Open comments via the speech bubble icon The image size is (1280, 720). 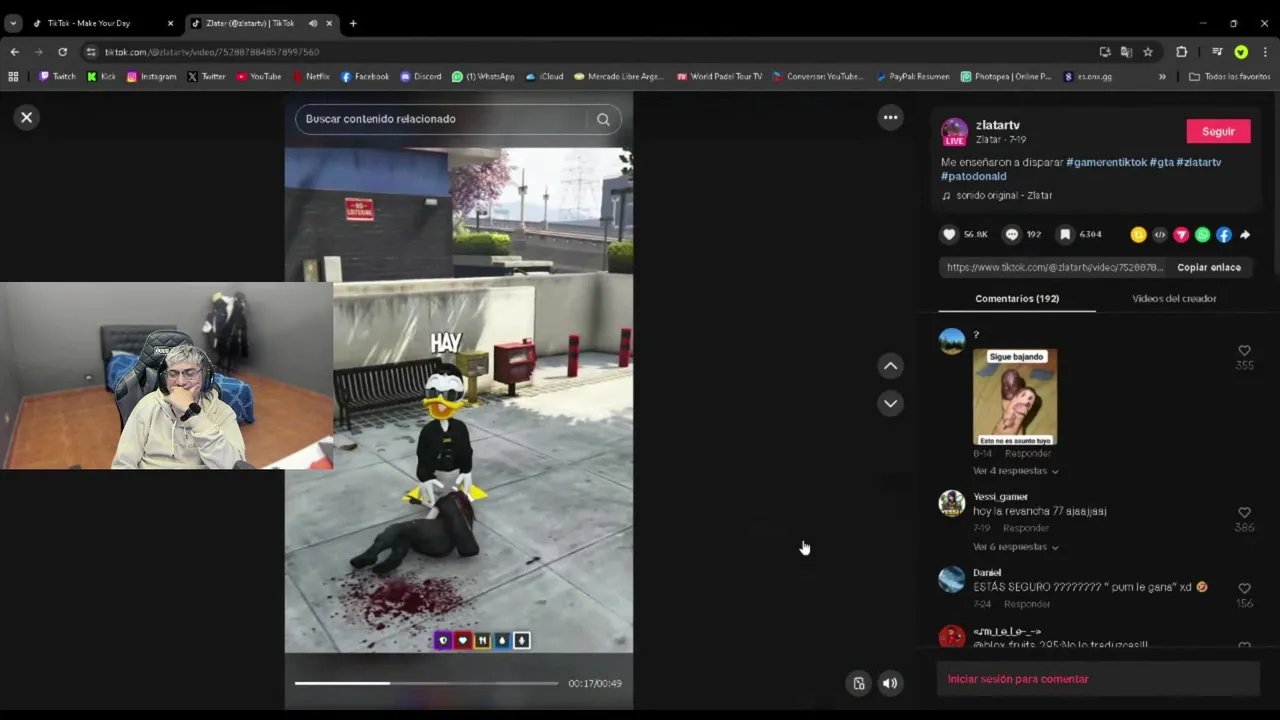tap(1012, 234)
